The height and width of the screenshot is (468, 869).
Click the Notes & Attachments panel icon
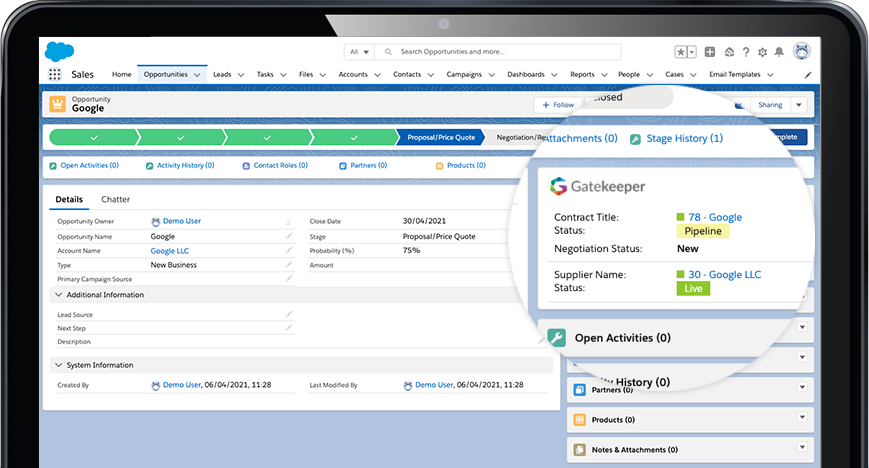[579, 450]
